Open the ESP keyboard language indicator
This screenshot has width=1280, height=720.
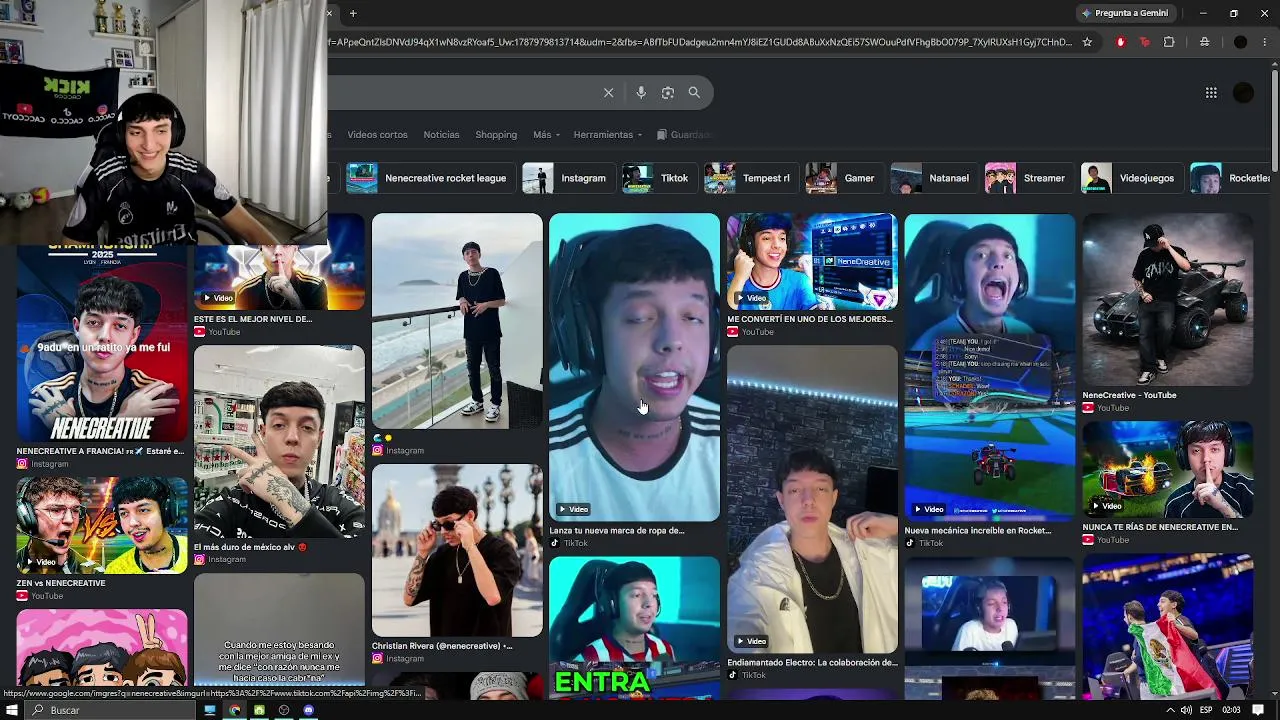pos(1206,710)
